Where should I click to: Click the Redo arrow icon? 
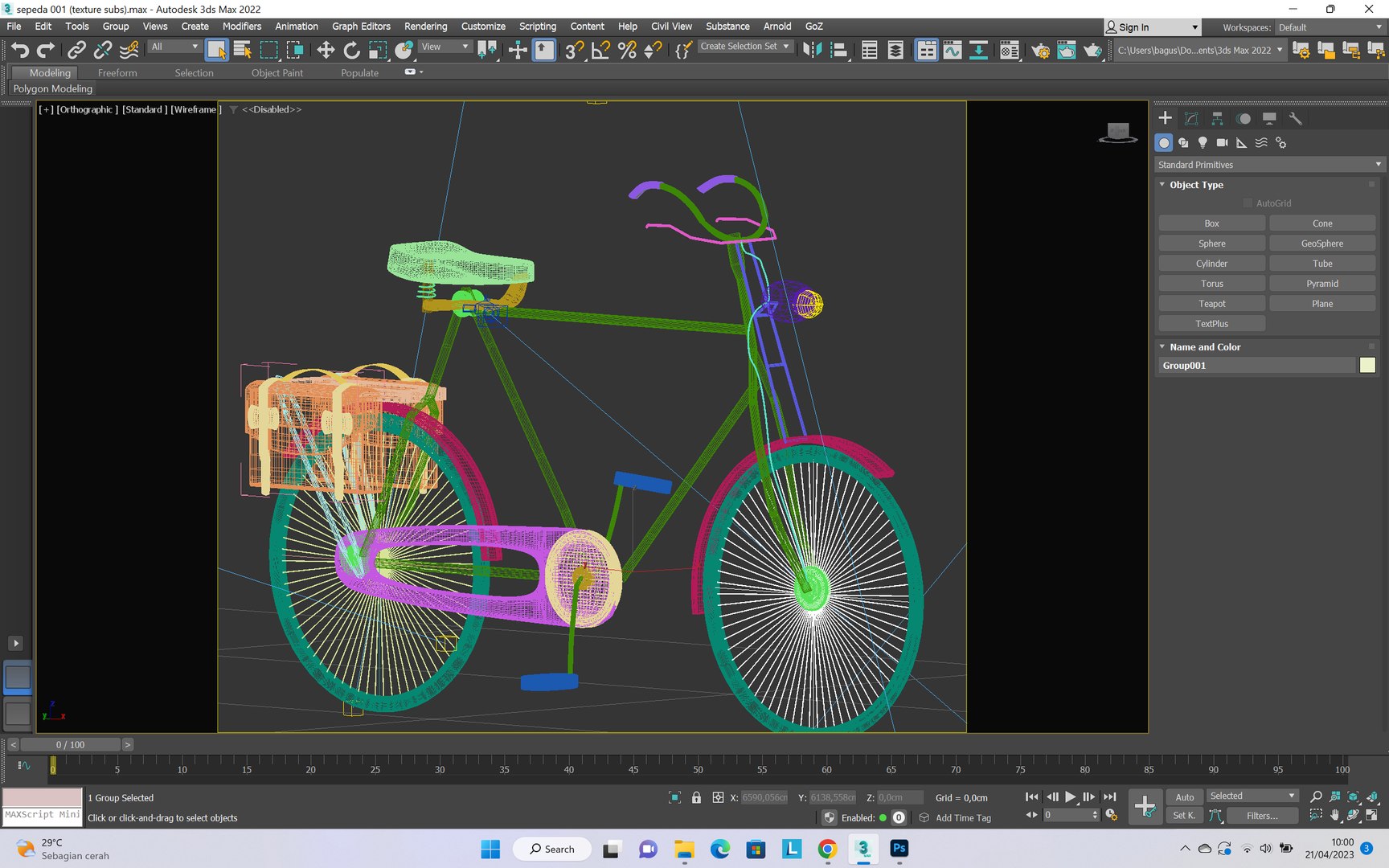[46, 50]
